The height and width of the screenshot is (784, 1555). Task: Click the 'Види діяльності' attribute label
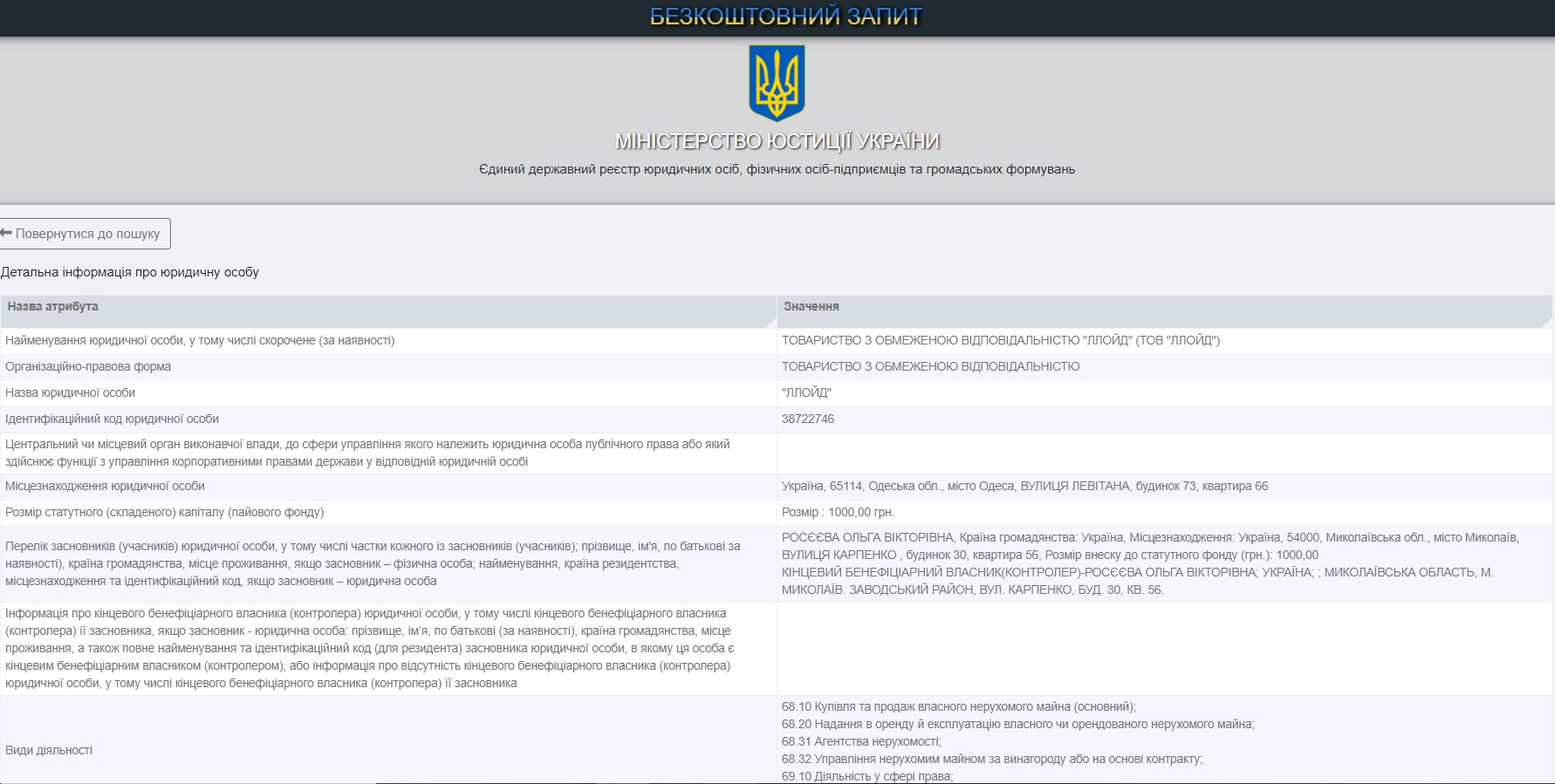tap(49, 751)
